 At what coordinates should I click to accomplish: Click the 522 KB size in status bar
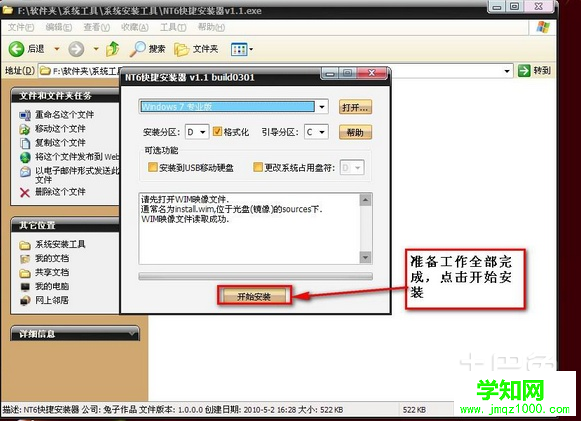pyautogui.click(x=414, y=410)
